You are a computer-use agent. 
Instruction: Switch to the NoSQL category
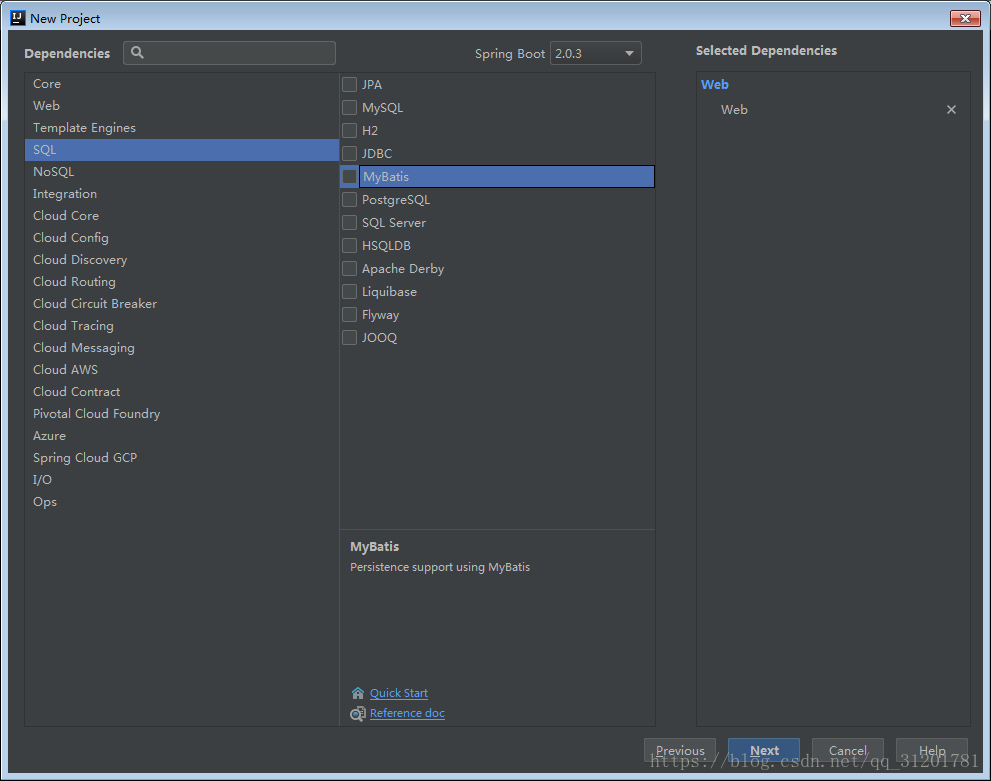[x=181, y=172]
